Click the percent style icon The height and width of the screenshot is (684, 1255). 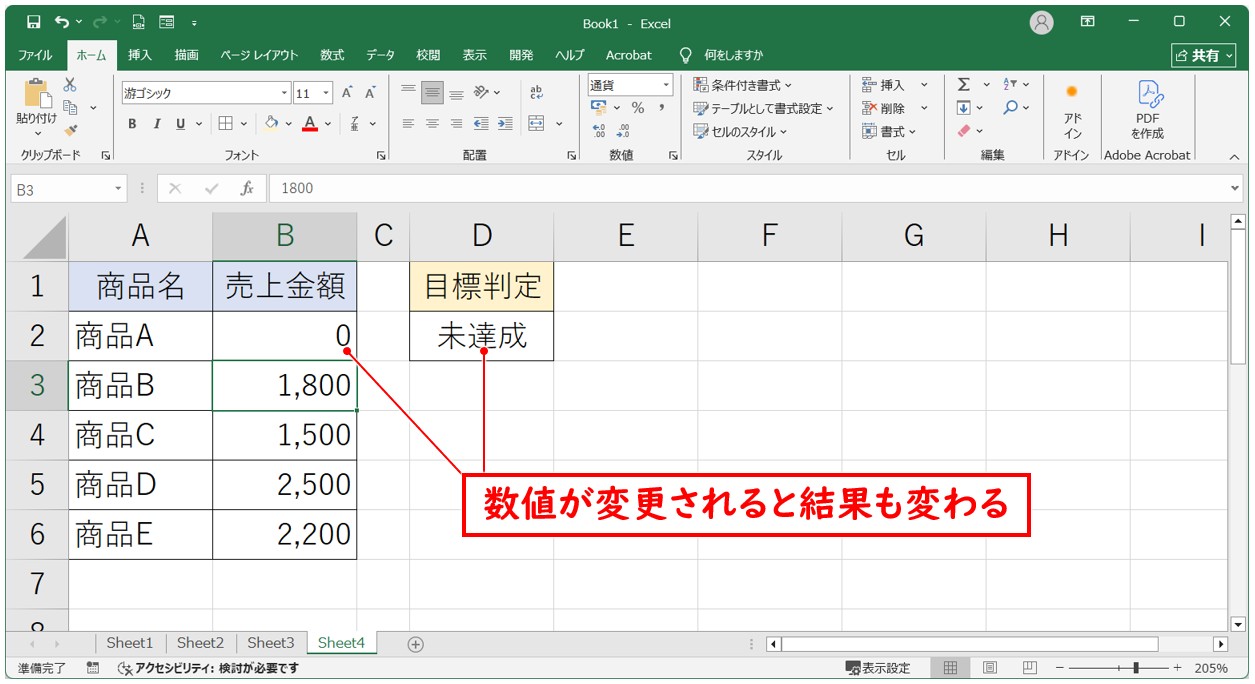(x=637, y=108)
